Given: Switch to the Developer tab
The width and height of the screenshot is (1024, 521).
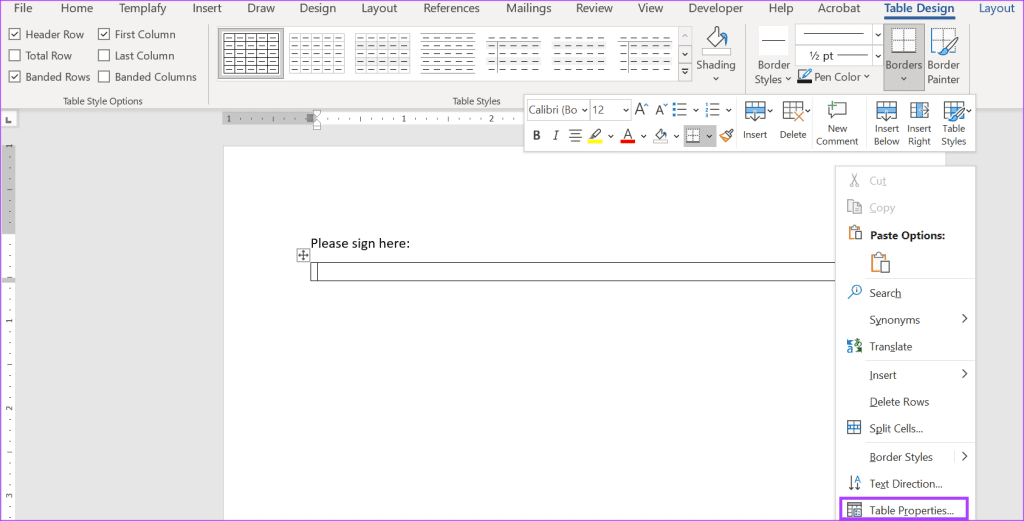Looking at the screenshot, I should coord(716,8).
